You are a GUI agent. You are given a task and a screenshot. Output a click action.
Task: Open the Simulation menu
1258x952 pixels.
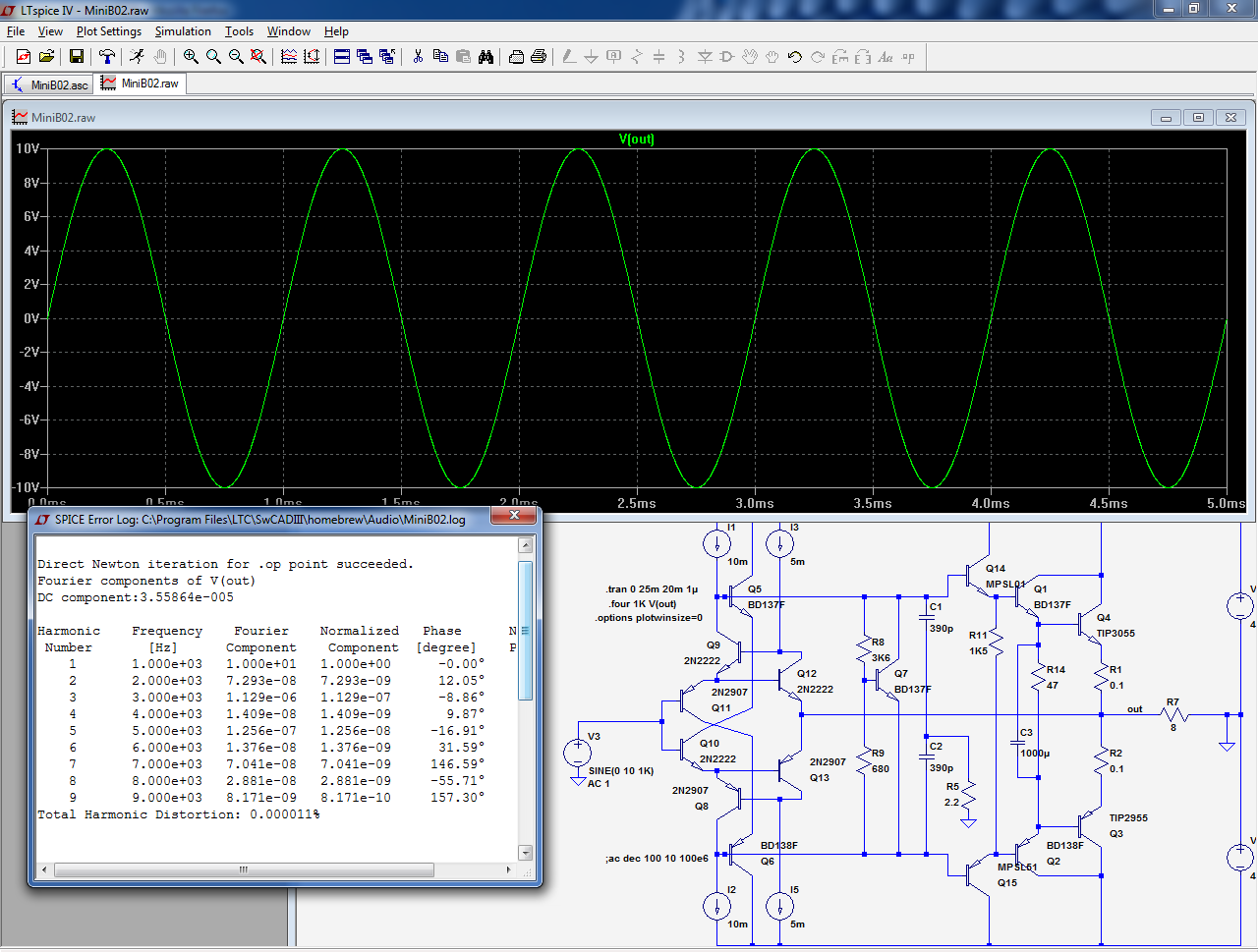(183, 31)
